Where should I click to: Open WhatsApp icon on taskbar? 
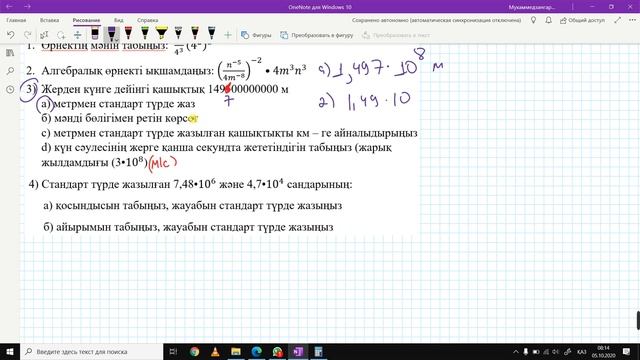[x=278, y=351]
